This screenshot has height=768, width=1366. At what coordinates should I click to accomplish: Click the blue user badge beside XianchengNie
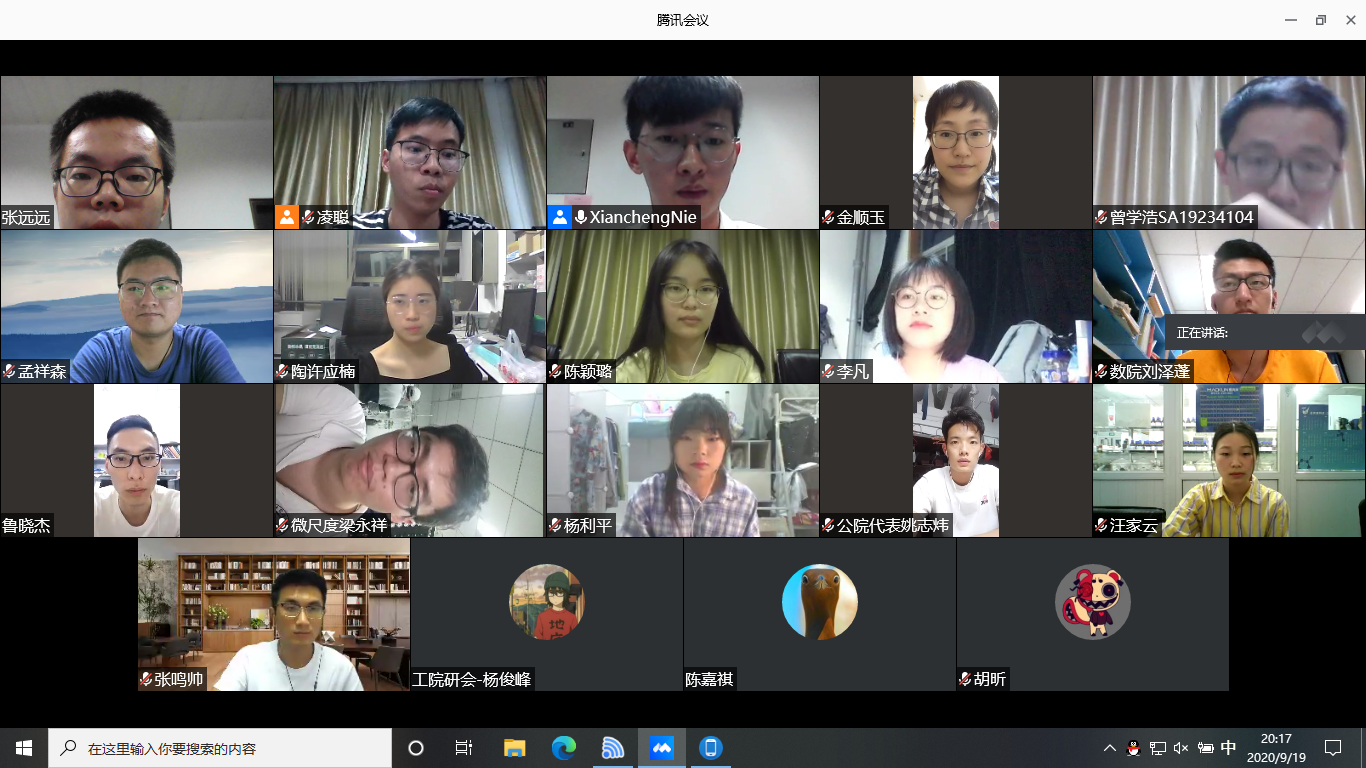click(559, 217)
